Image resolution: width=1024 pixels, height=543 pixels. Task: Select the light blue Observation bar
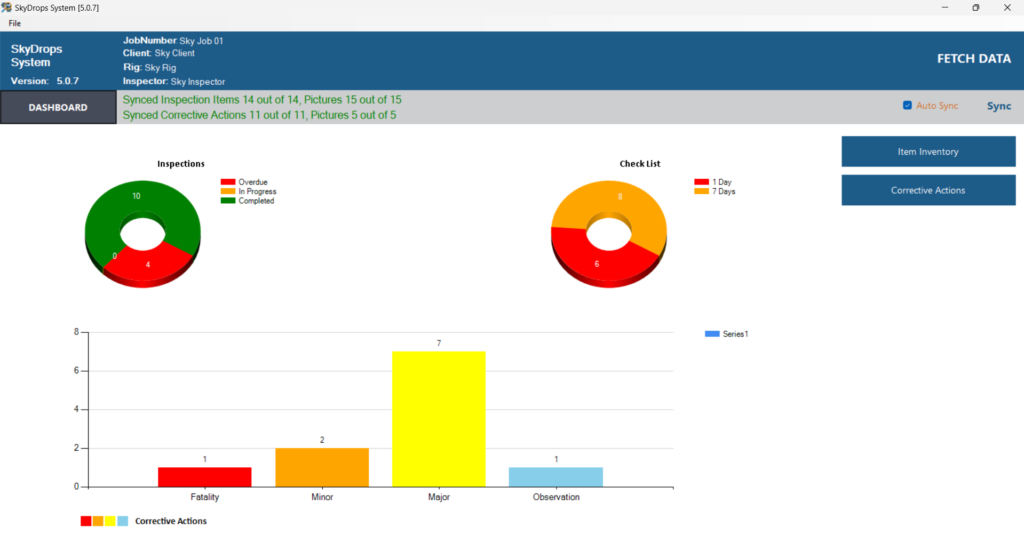pyautogui.click(x=555, y=477)
